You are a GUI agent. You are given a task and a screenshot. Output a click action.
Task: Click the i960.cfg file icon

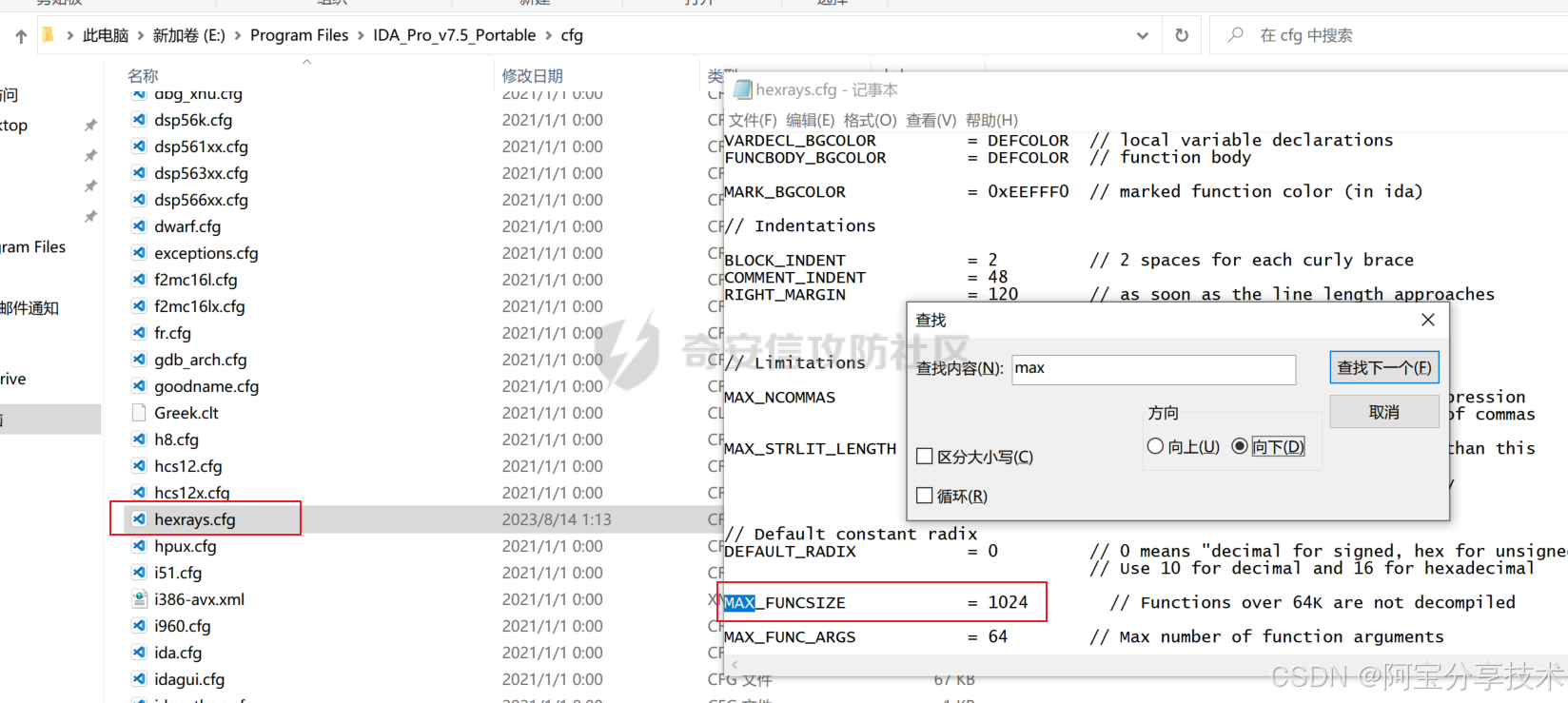point(139,626)
